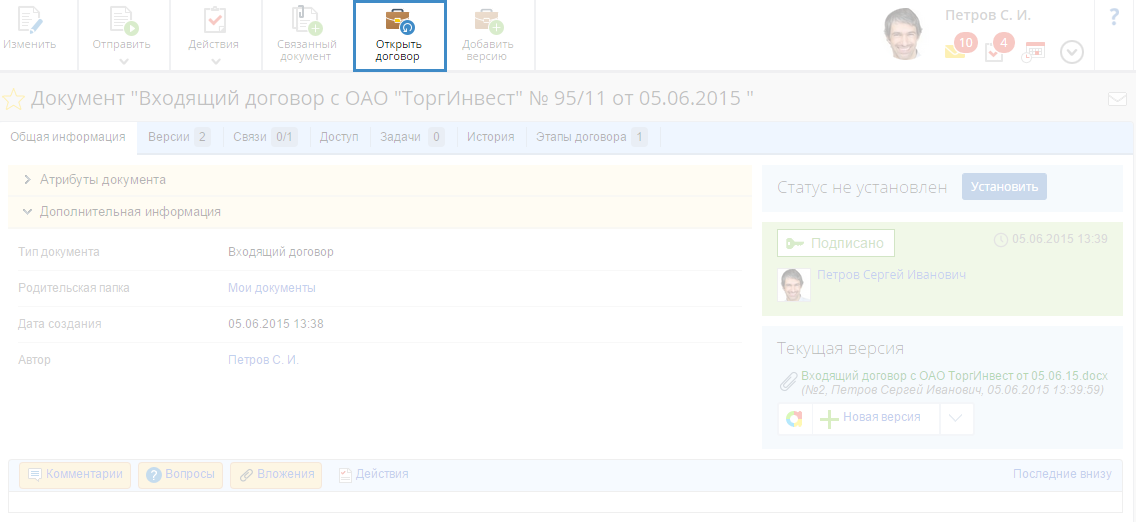1136x522 pixels.
Task: Open Входящий договор с ОАО ТоргИнвест docx file
Action: click(955, 376)
